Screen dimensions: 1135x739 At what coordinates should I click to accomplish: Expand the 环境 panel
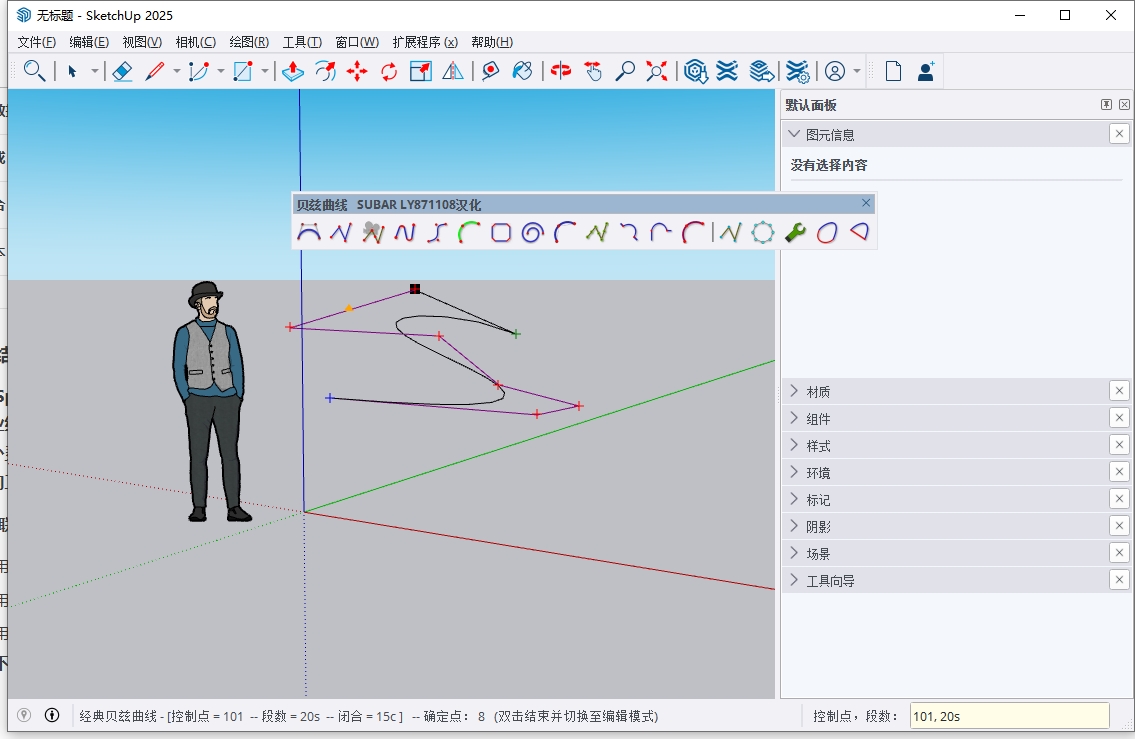tap(794, 472)
